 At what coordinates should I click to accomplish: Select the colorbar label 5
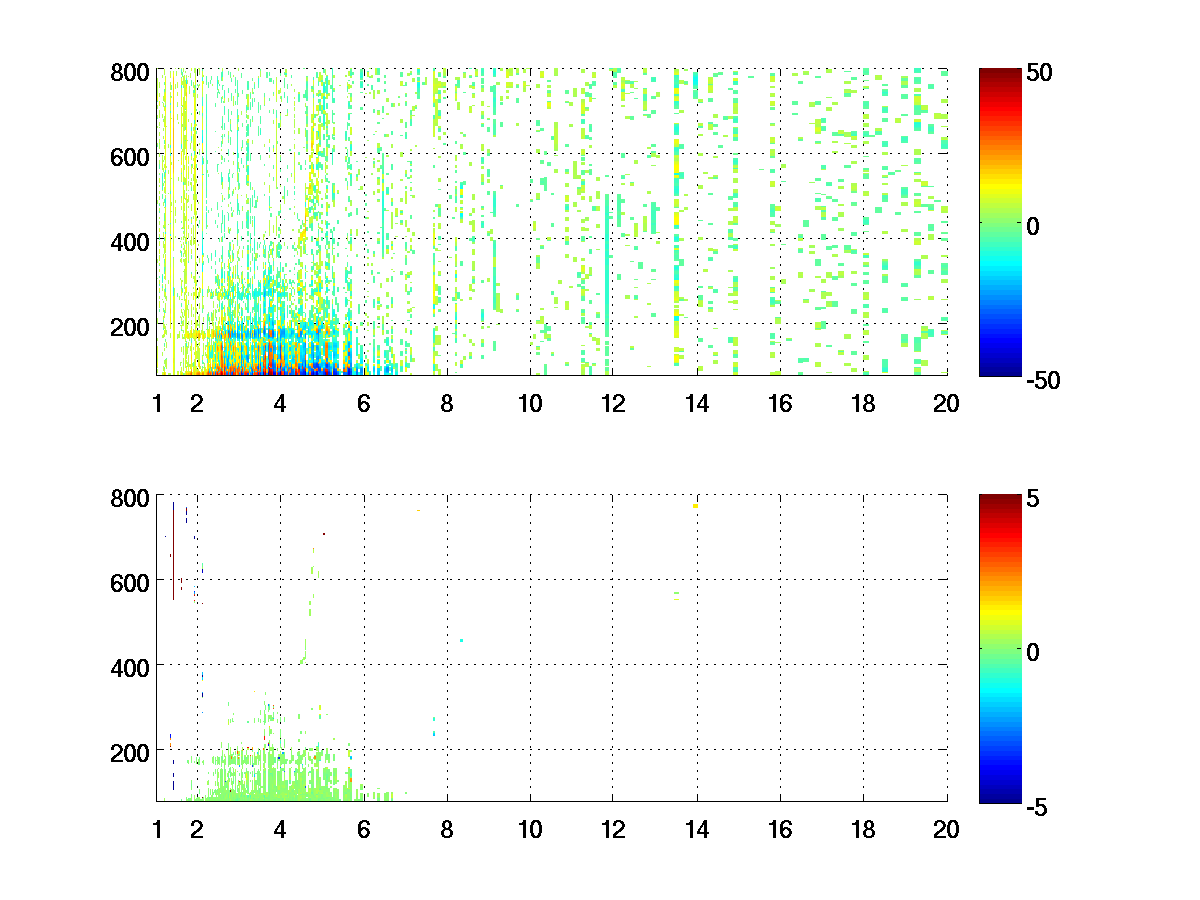coord(1034,497)
